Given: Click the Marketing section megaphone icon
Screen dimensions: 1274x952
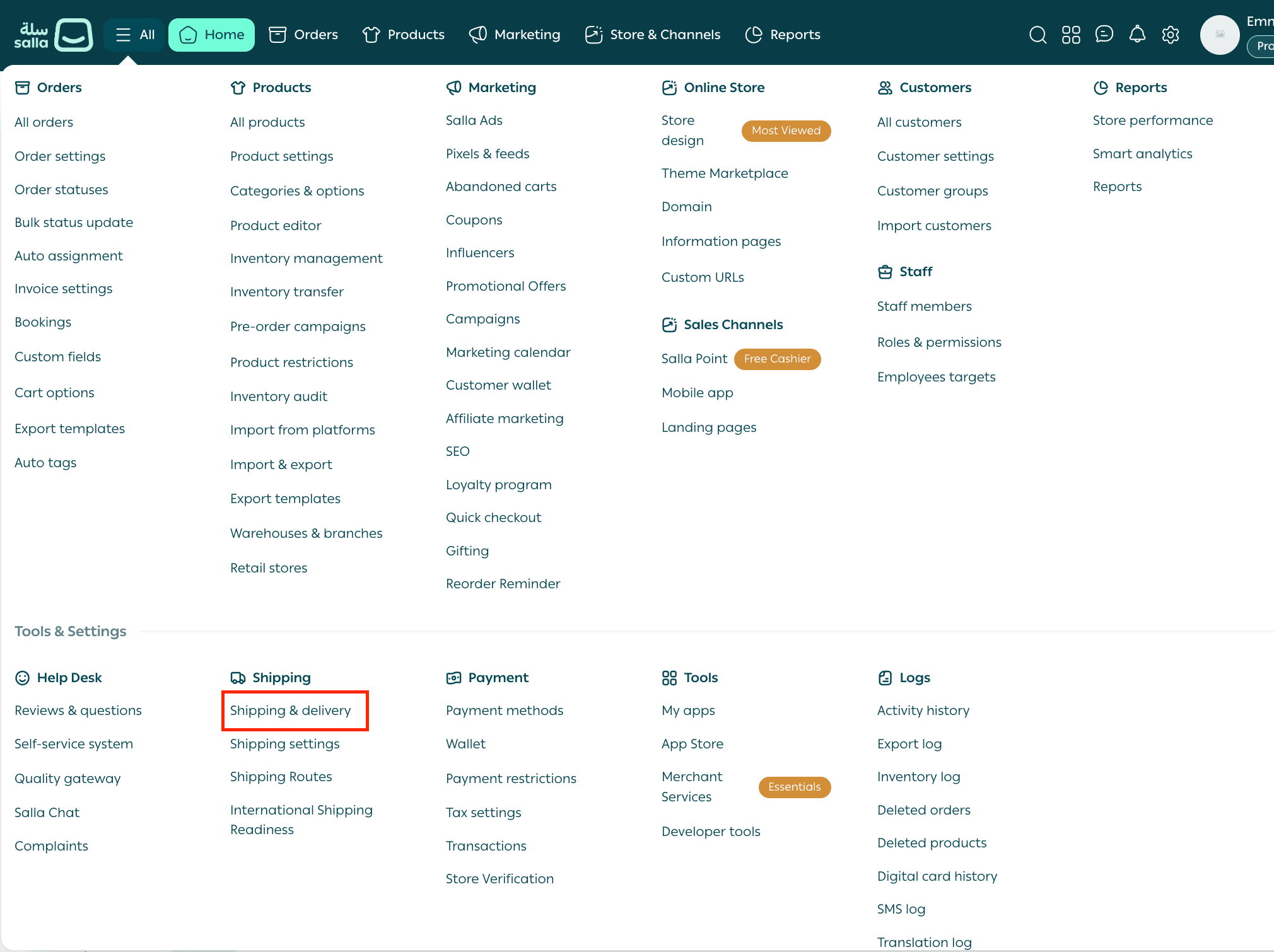Looking at the screenshot, I should tap(453, 88).
